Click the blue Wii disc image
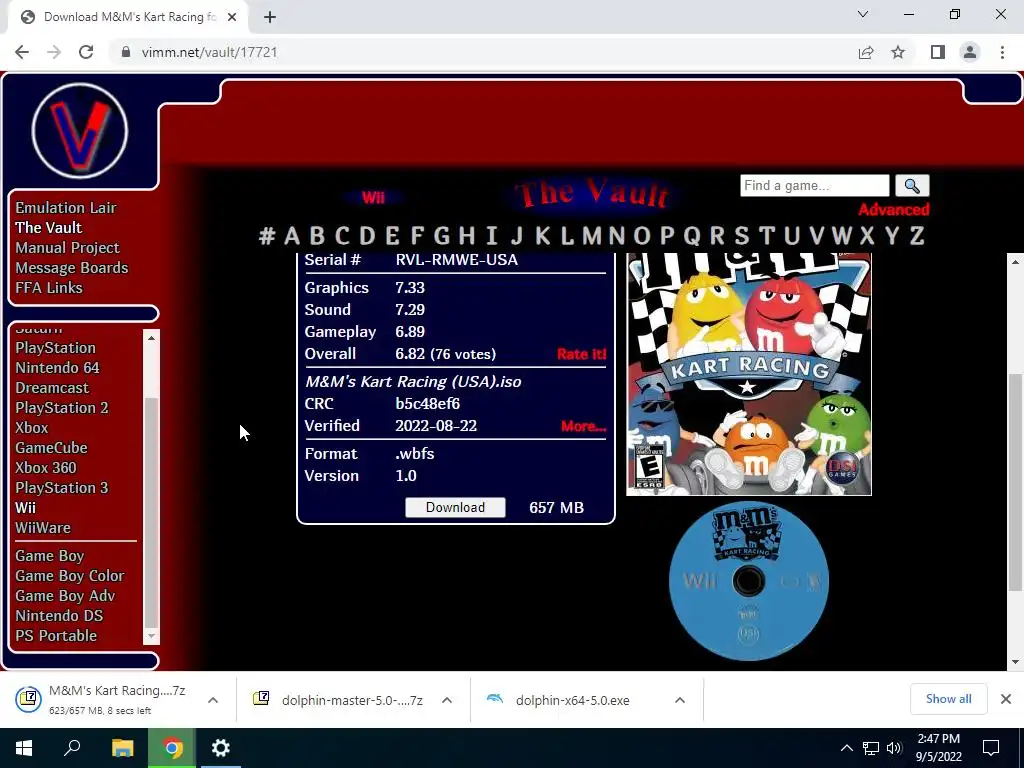This screenshot has width=1024, height=768. 749,581
